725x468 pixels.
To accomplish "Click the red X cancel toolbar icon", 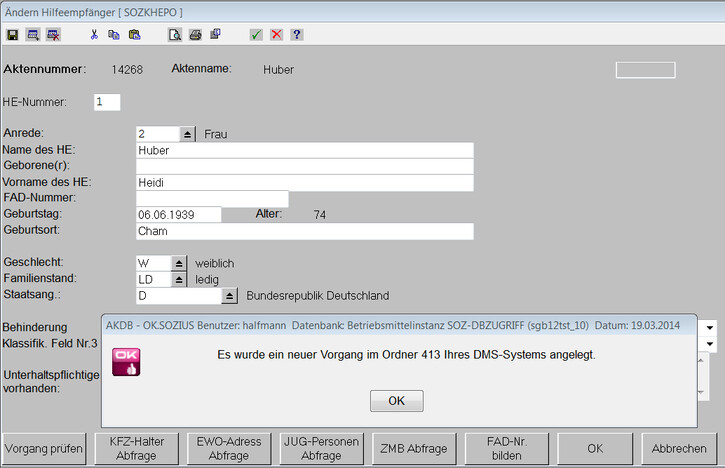I will tap(277, 34).
